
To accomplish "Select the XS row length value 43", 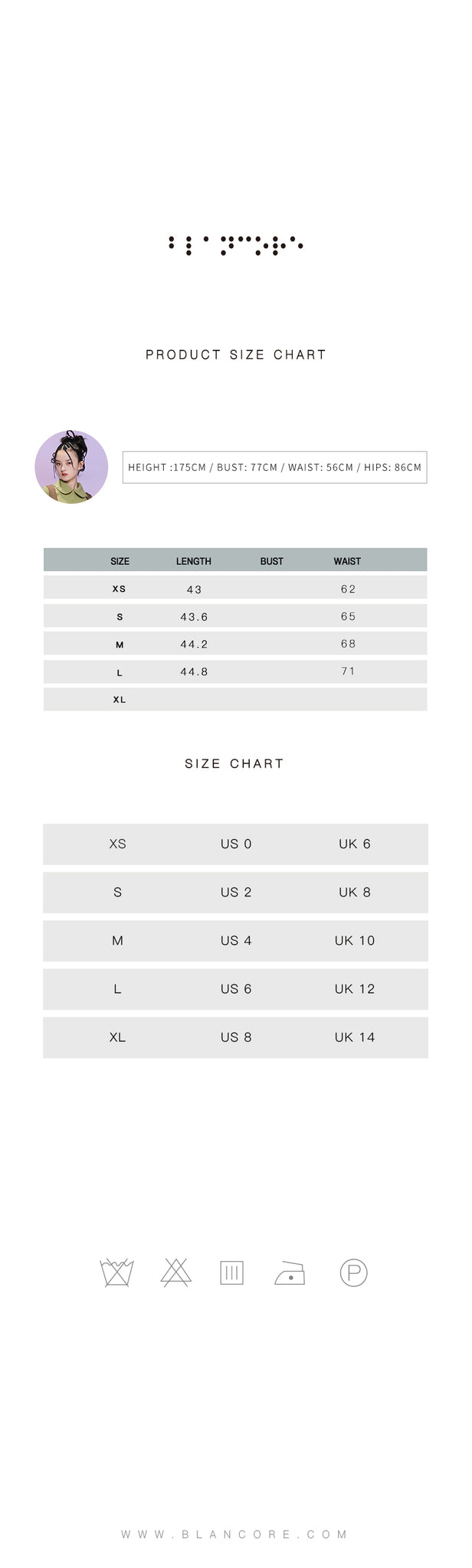I will (195, 590).
